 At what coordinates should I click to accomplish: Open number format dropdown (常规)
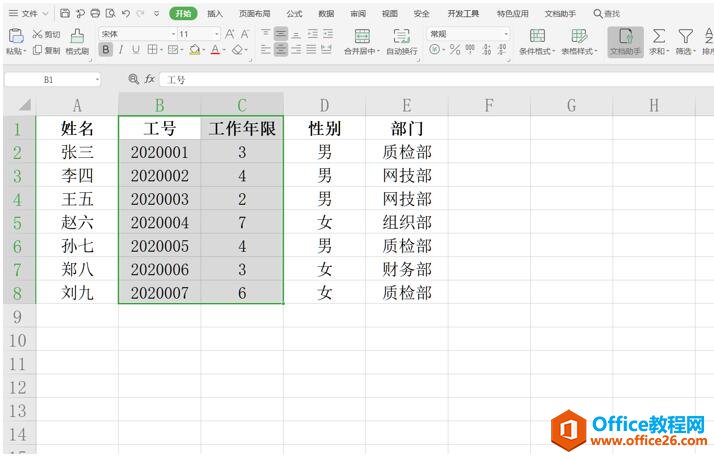506,34
